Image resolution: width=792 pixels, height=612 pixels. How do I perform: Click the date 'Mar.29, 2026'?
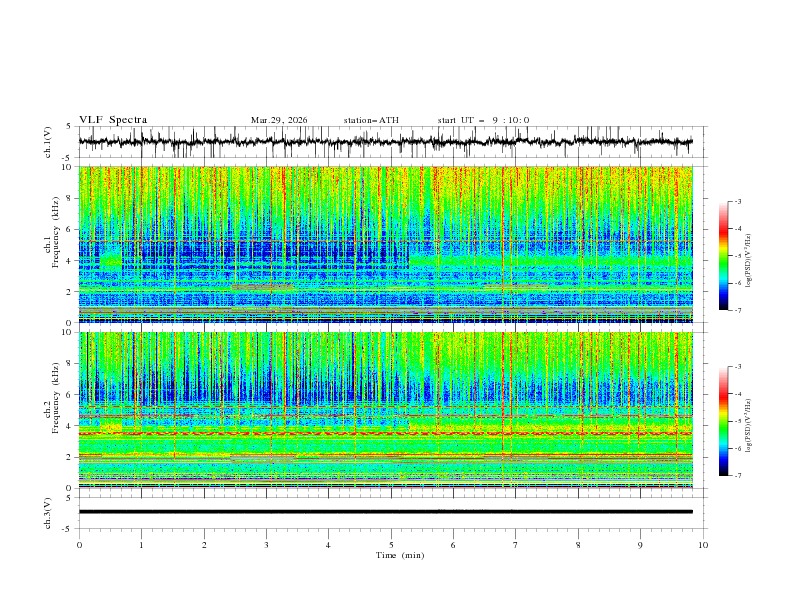pyautogui.click(x=279, y=120)
